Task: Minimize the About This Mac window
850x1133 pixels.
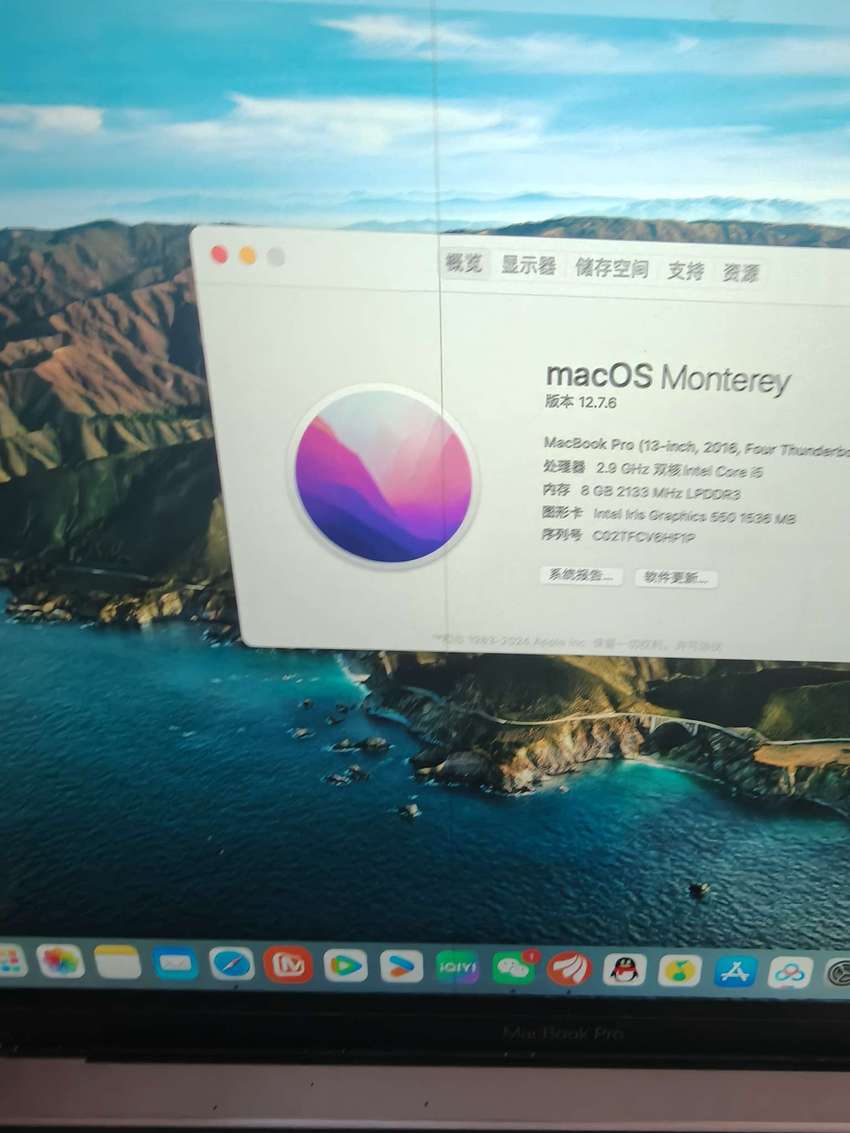Action: (x=247, y=256)
